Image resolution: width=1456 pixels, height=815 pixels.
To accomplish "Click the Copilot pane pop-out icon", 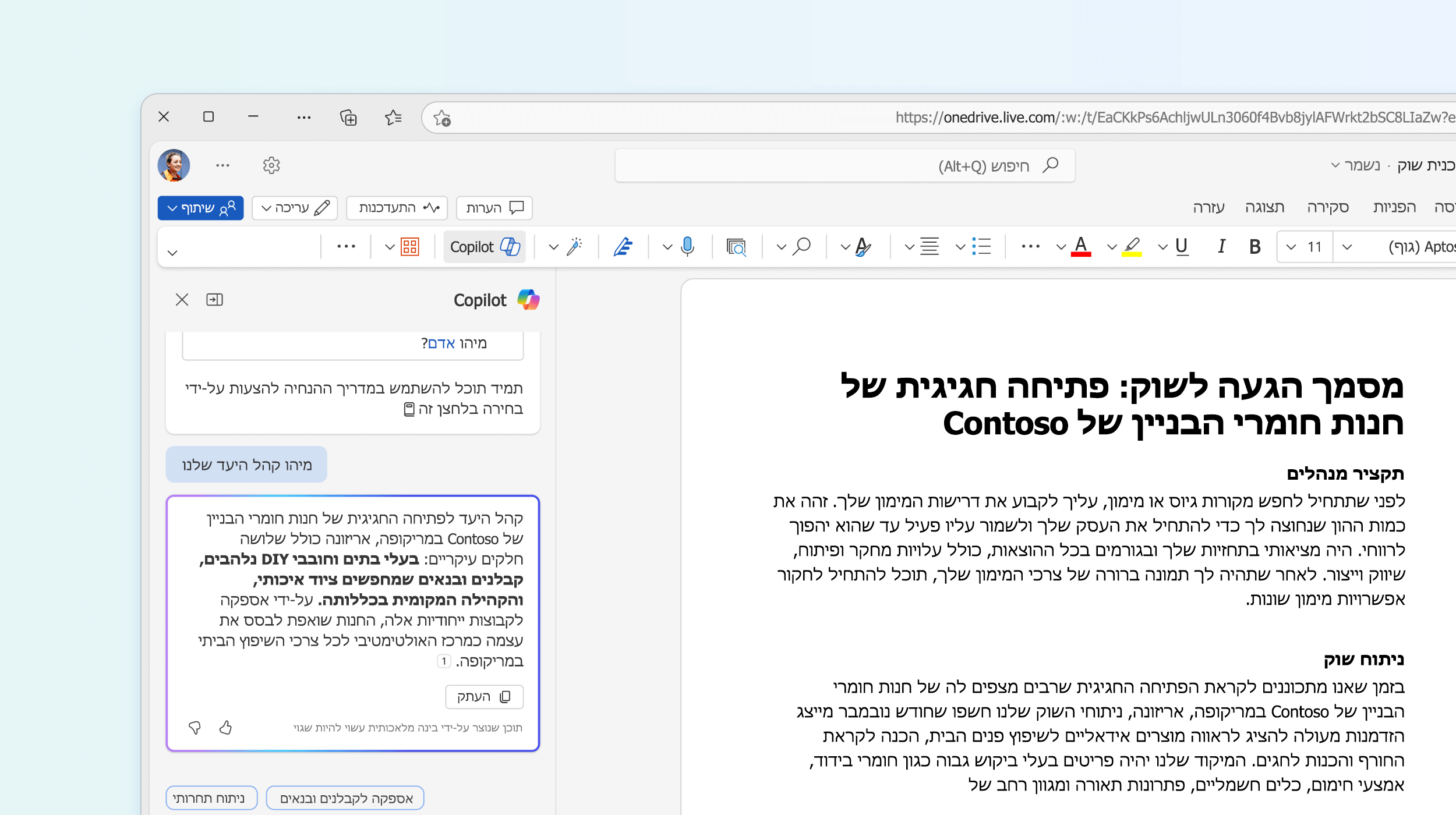I will point(214,300).
